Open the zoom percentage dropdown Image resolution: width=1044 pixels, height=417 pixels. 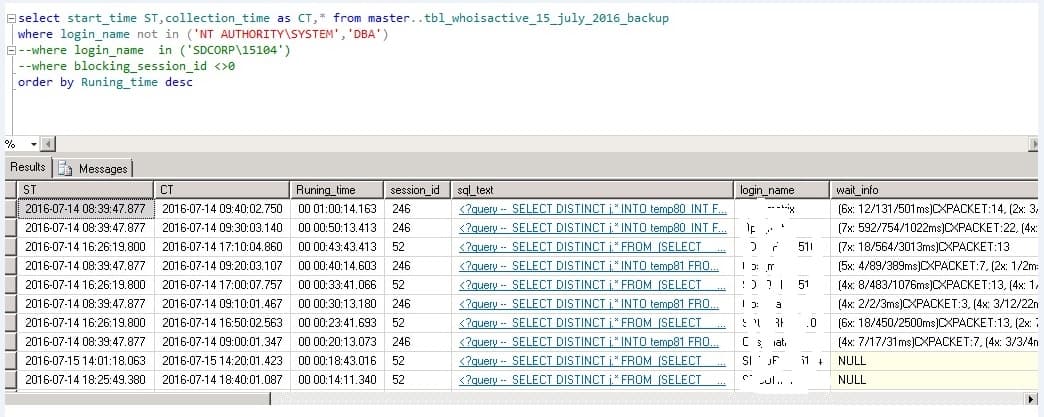click(x=33, y=144)
